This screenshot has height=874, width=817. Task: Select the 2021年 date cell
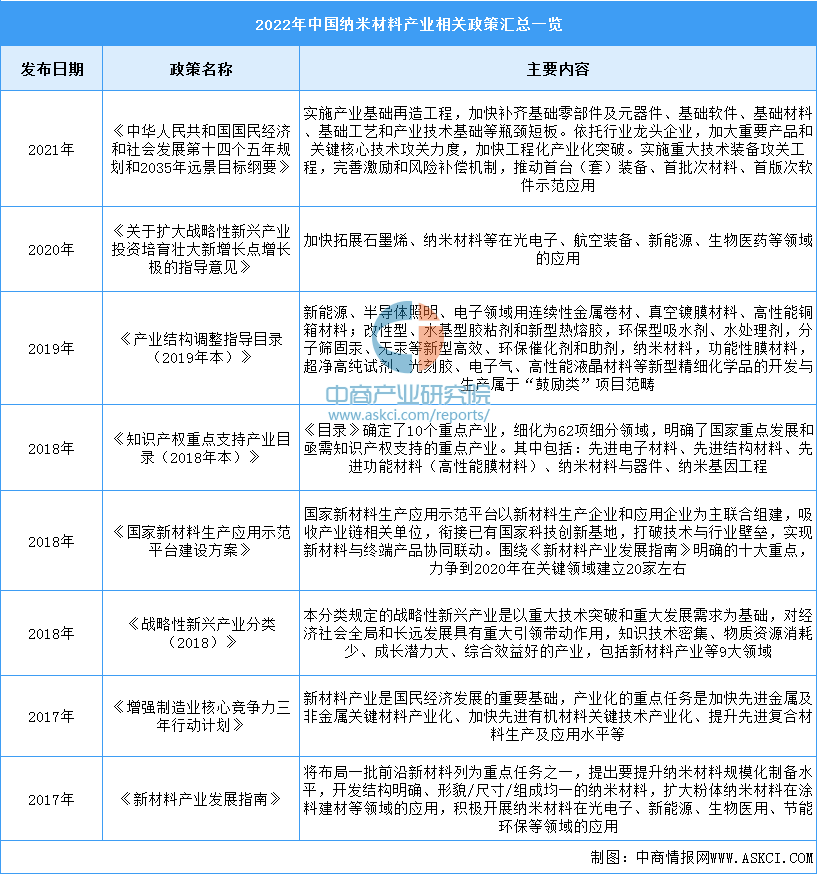point(51,149)
